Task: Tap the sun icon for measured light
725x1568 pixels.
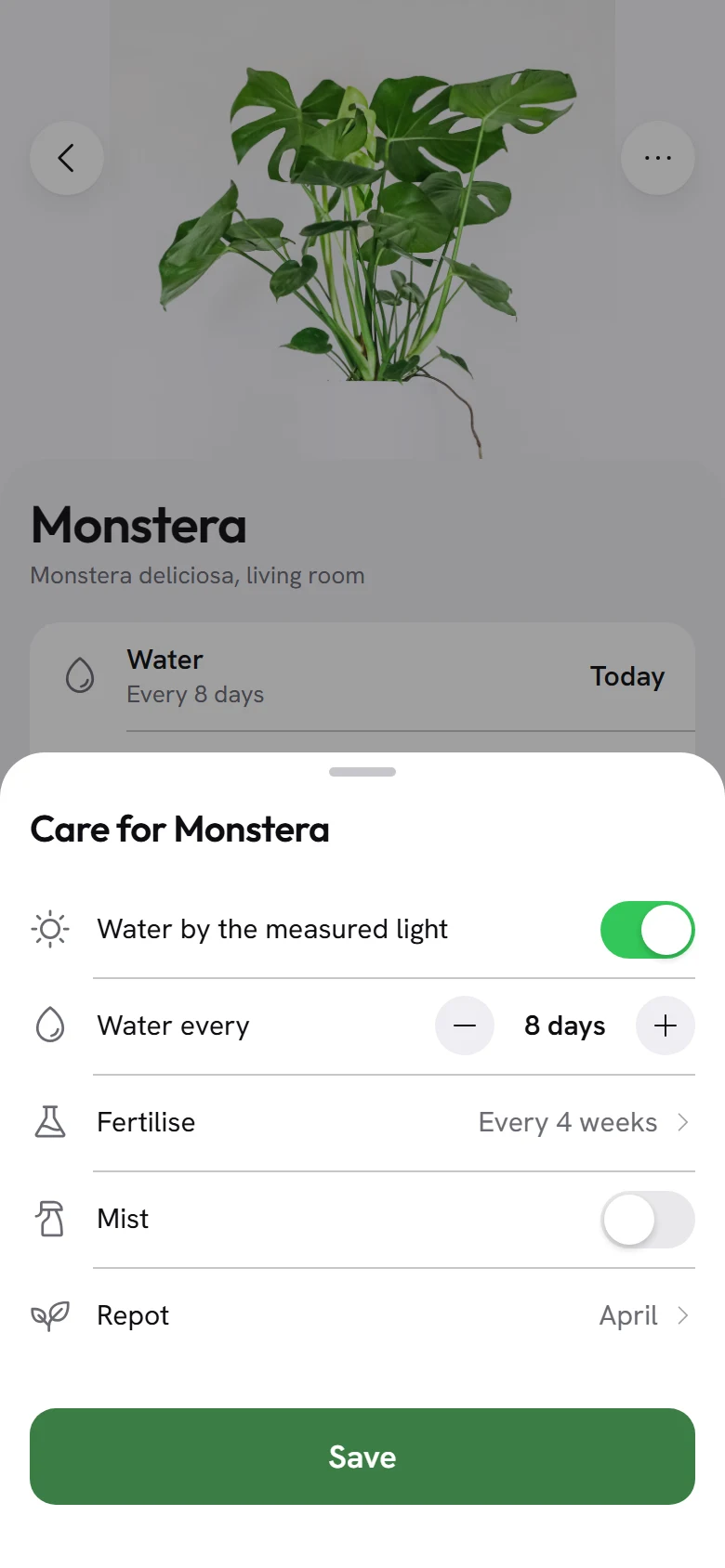Action: click(50, 929)
